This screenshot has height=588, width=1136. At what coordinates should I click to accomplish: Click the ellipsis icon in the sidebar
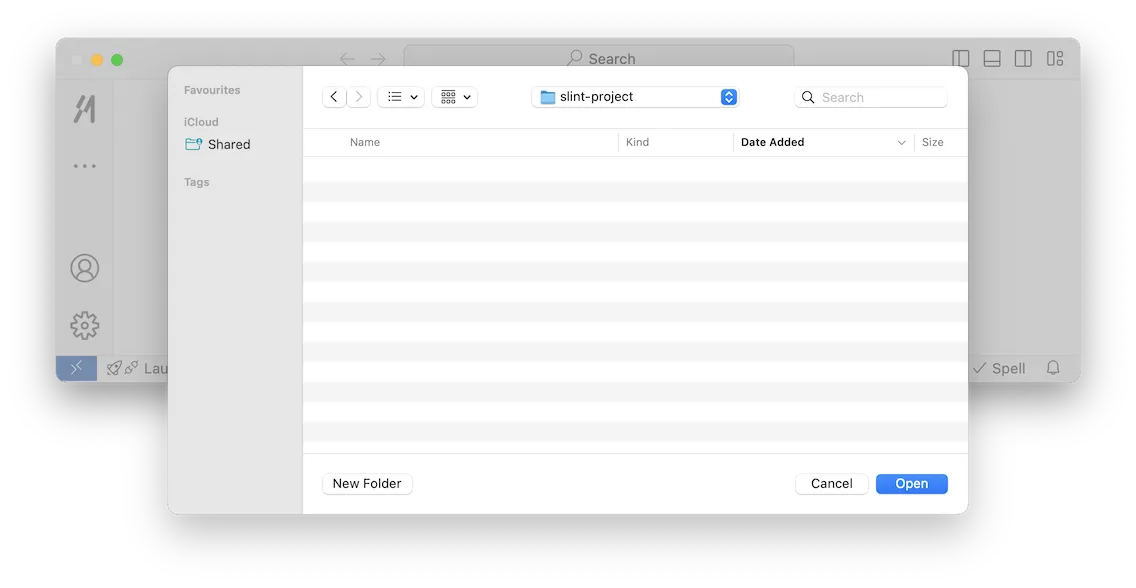click(x=85, y=165)
